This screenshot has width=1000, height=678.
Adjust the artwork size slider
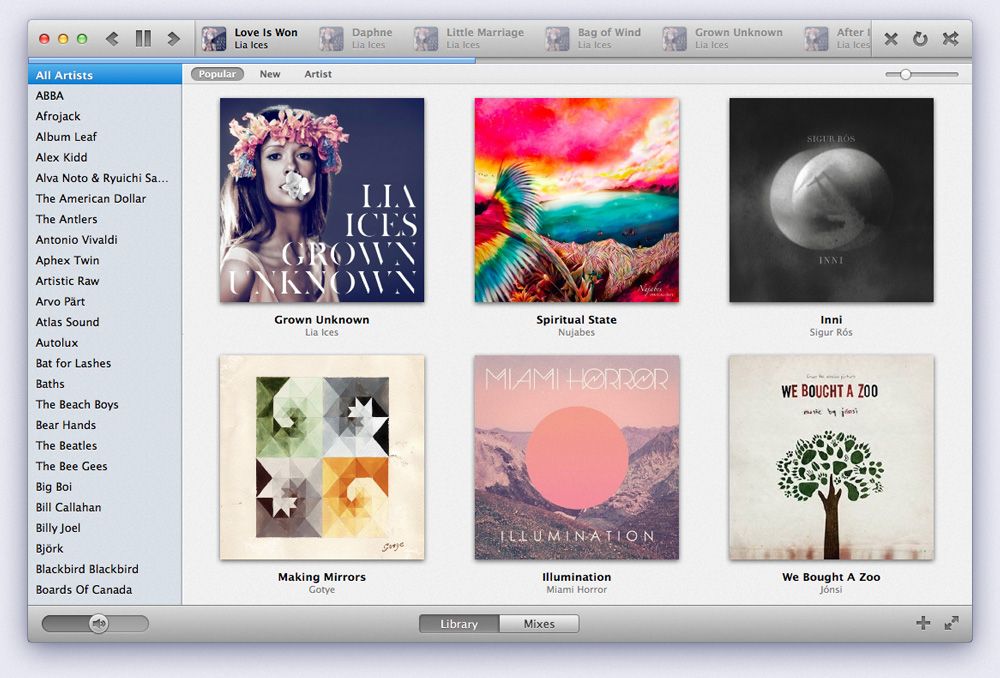pos(907,73)
